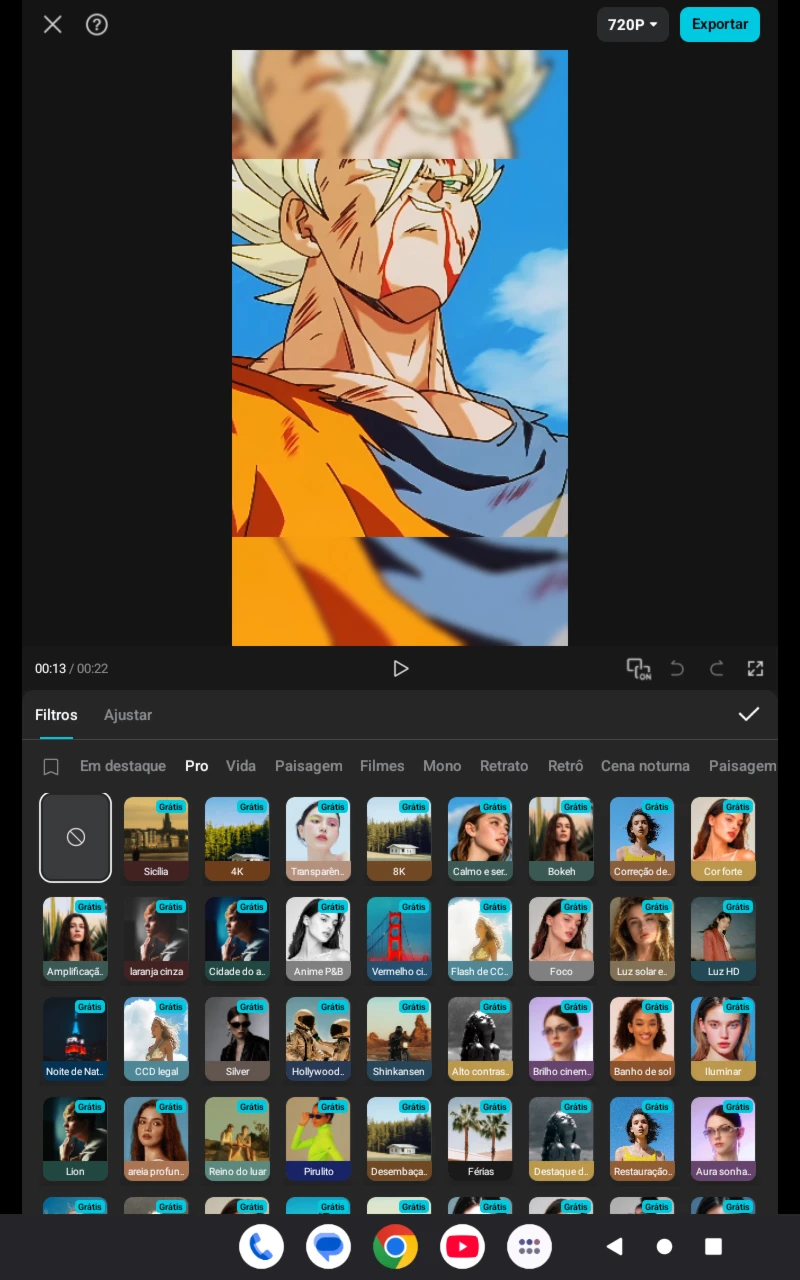Image resolution: width=800 pixels, height=1280 pixels.
Task: Choose the Silver filter thumbnail
Action: point(237,1038)
